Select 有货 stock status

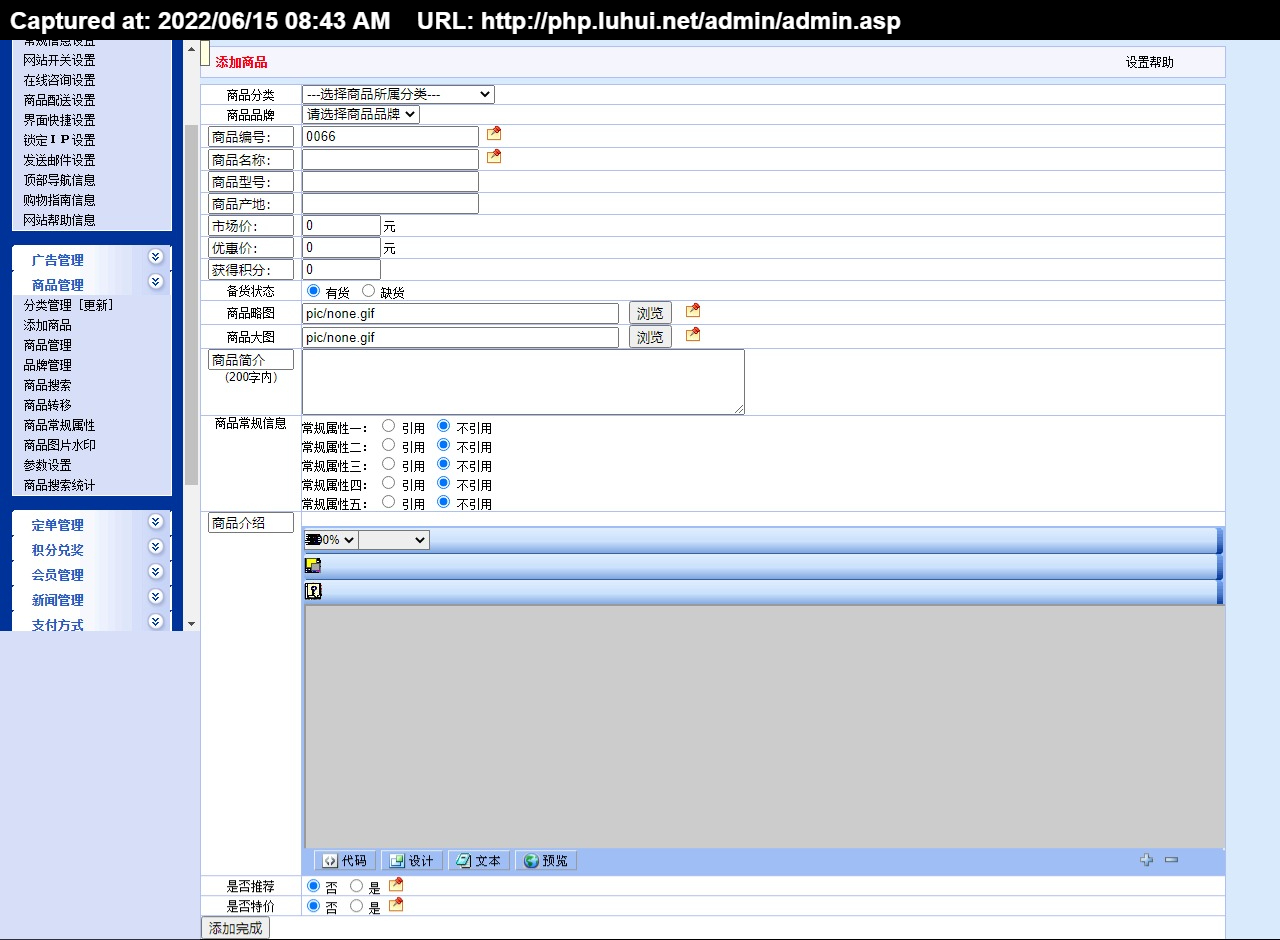click(x=314, y=291)
